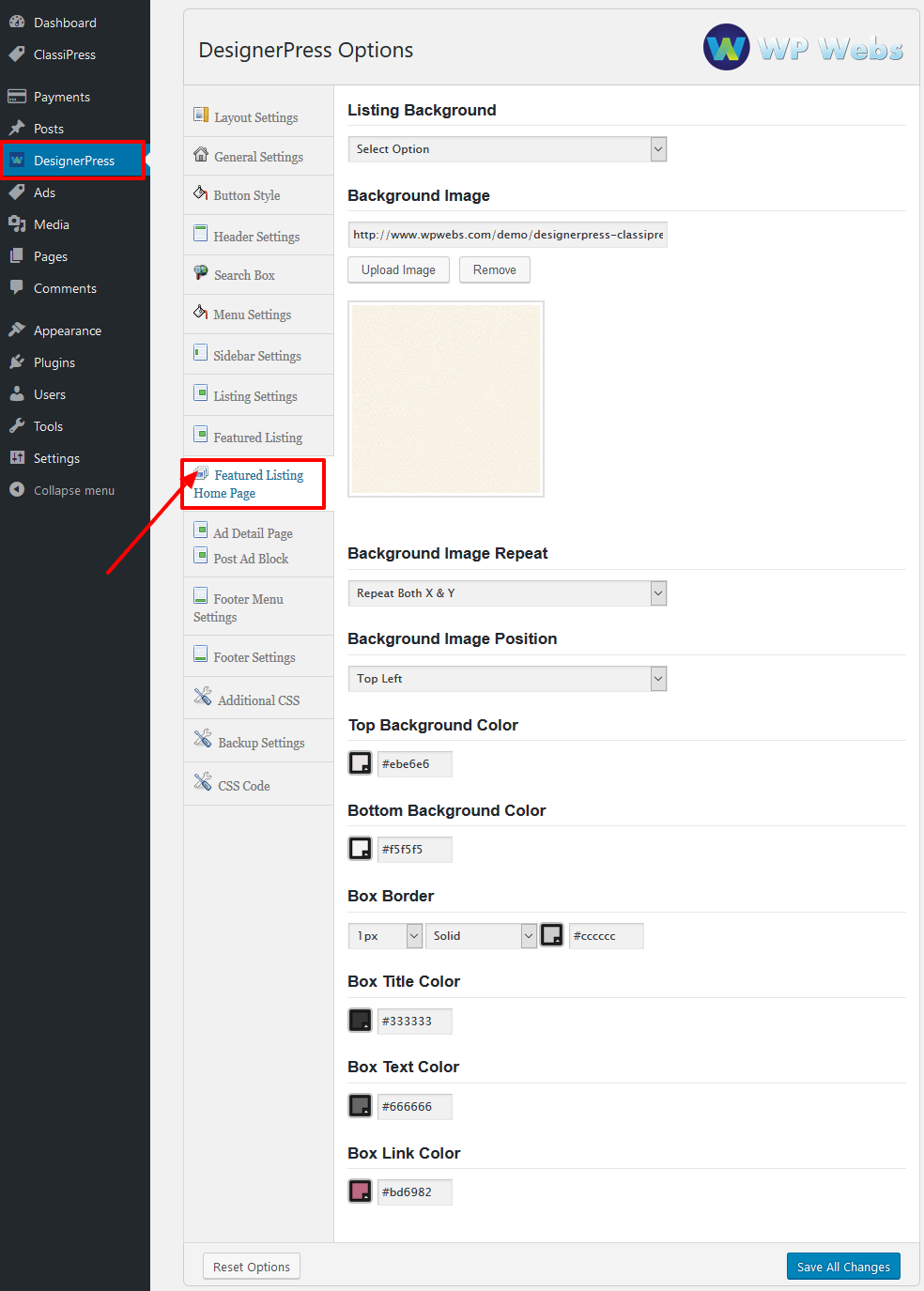
Task: Click the General Settings house icon
Action: click(201, 154)
